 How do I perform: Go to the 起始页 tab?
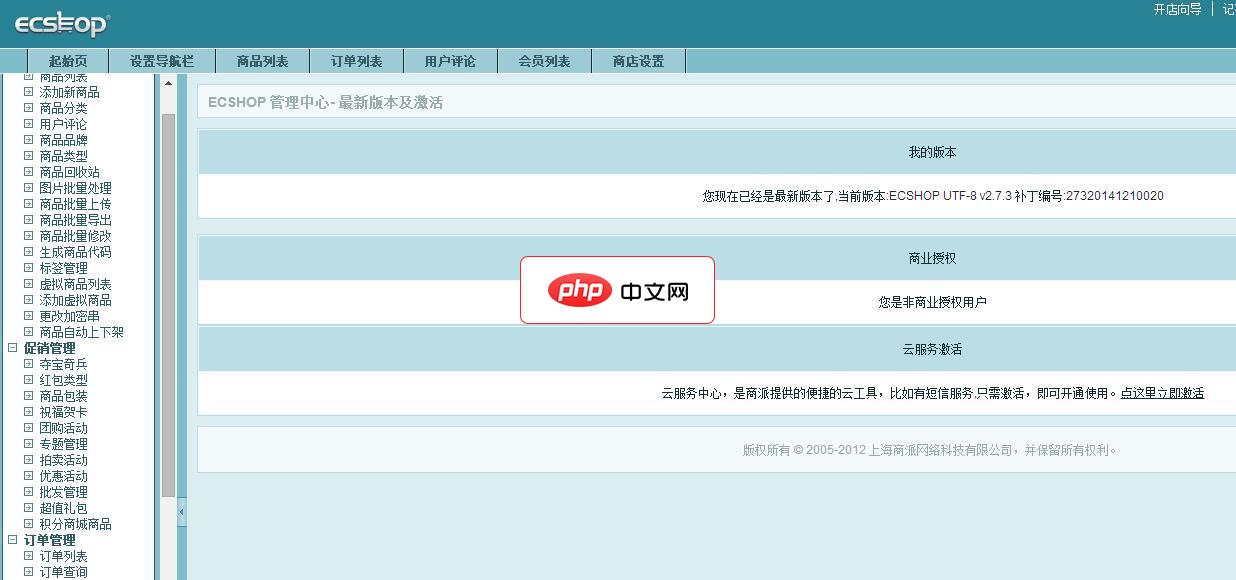tap(67, 60)
